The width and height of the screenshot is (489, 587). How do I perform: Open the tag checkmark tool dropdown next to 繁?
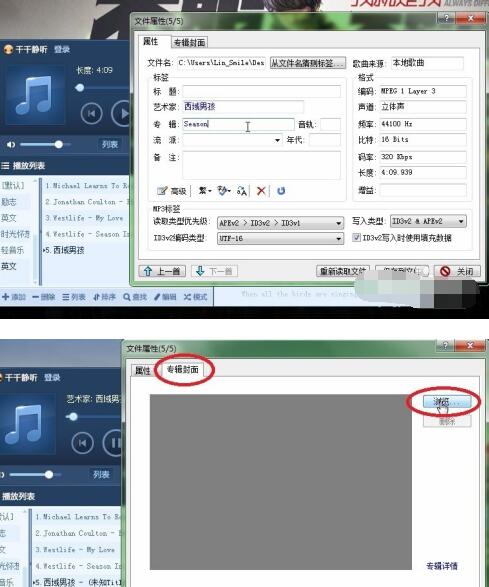click(224, 191)
